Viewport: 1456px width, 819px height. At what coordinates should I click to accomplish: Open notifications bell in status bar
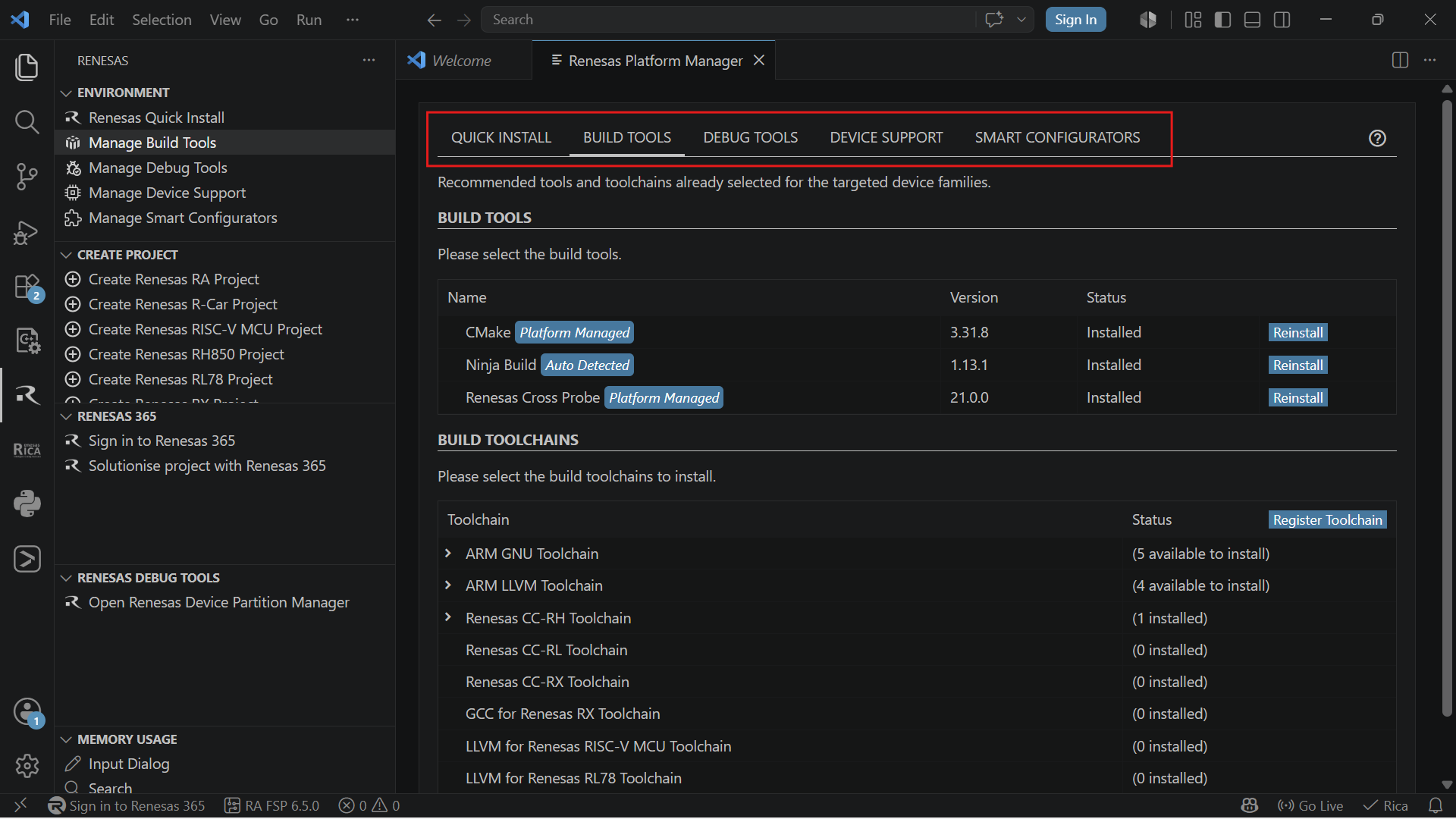[x=1436, y=805]
